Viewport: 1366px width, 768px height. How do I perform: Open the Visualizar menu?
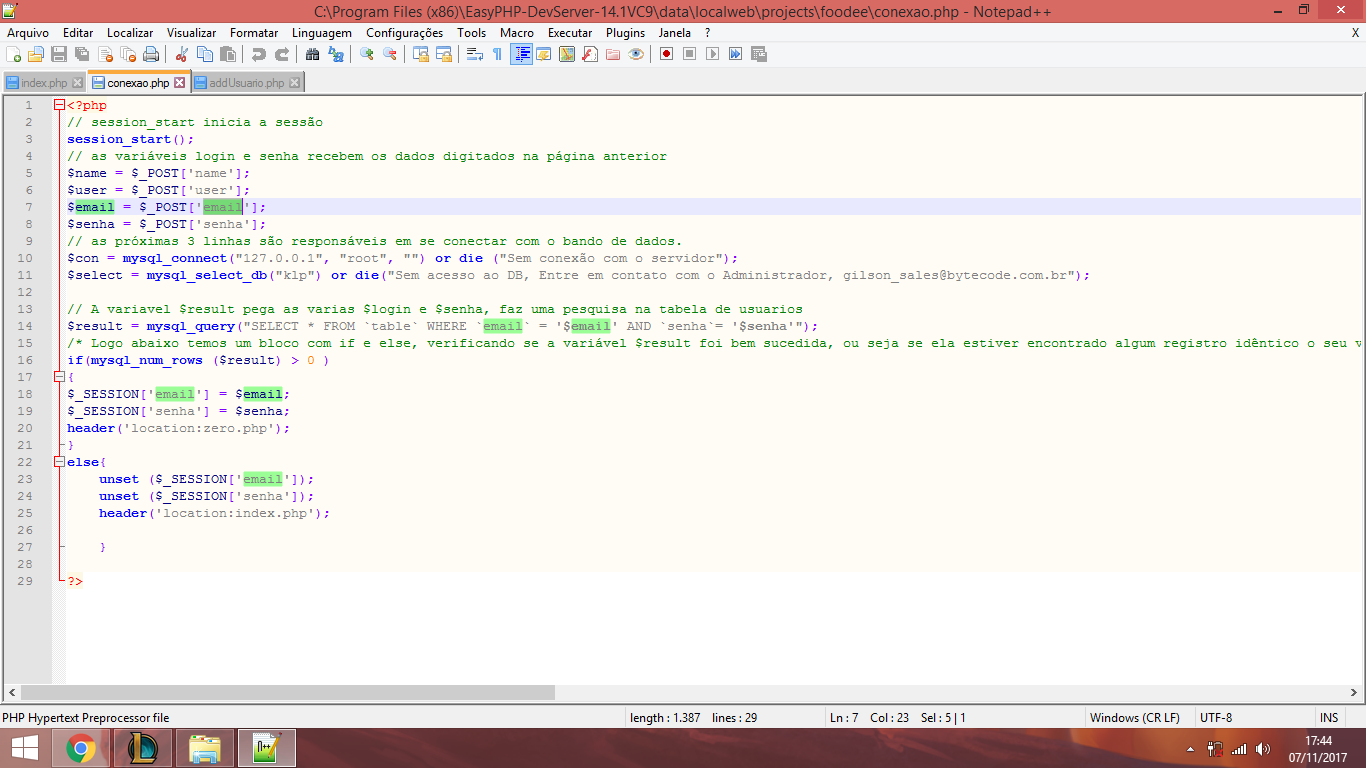tap(191, 33)
